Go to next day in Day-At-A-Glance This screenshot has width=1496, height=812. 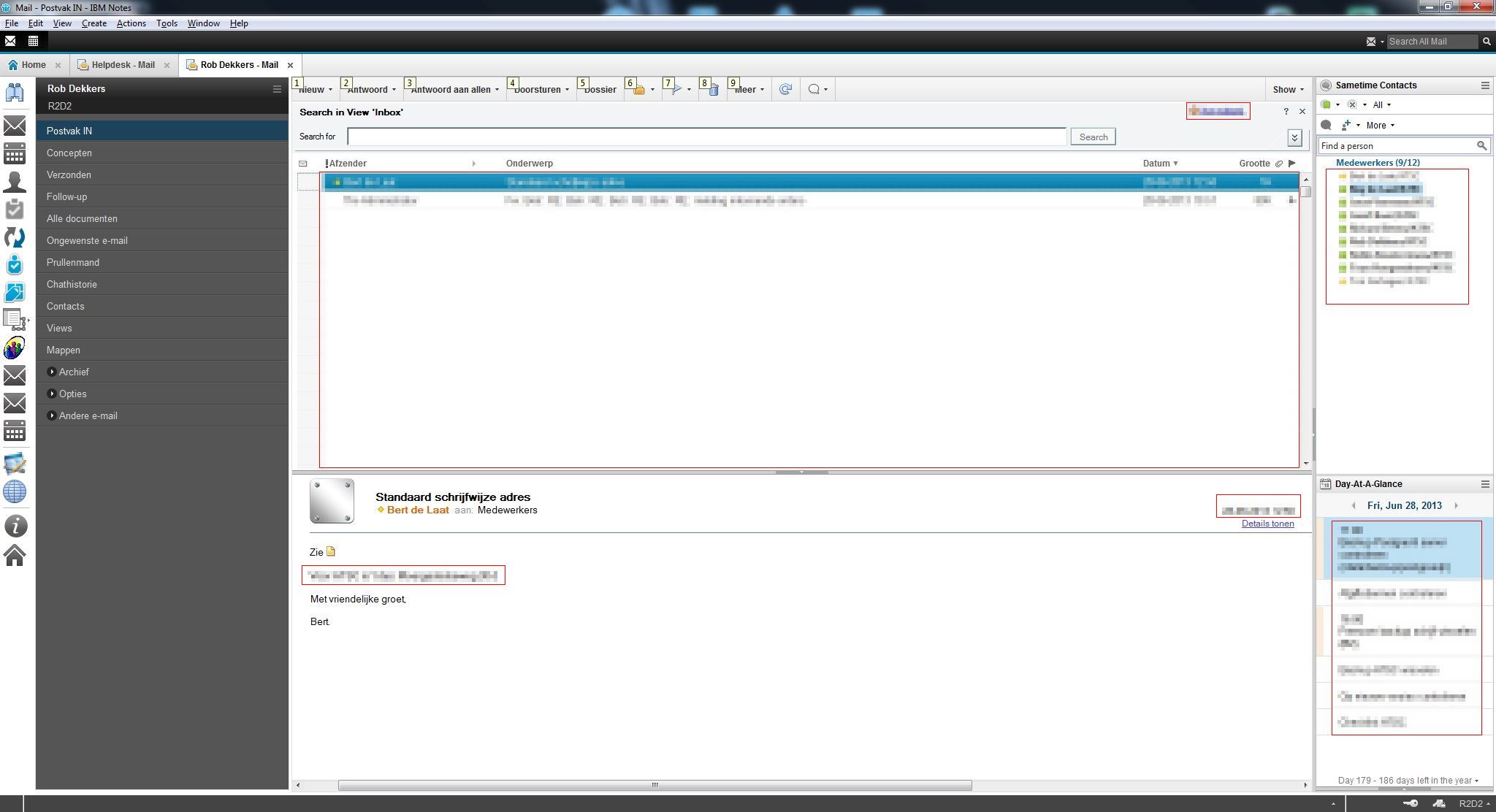[1456, 505]
